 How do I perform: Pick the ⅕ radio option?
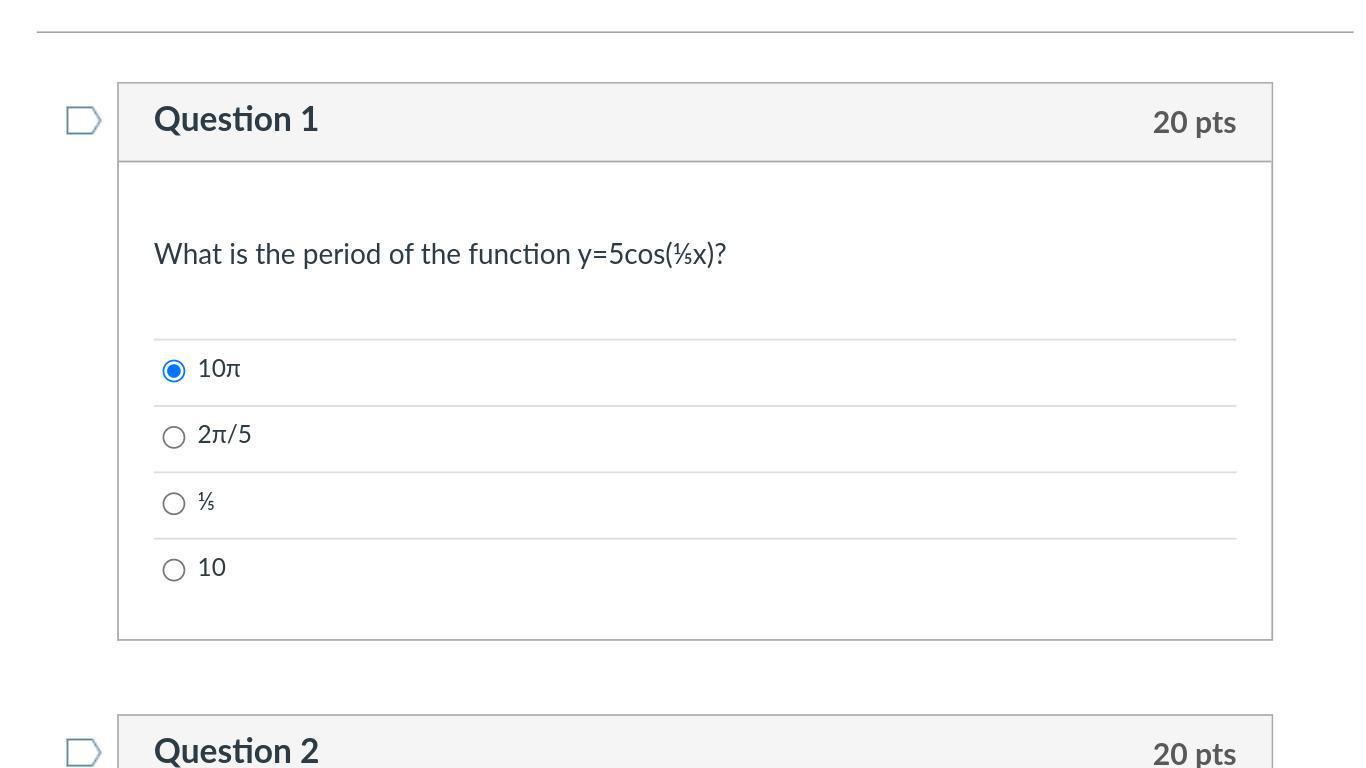click(x=174, y=503)
